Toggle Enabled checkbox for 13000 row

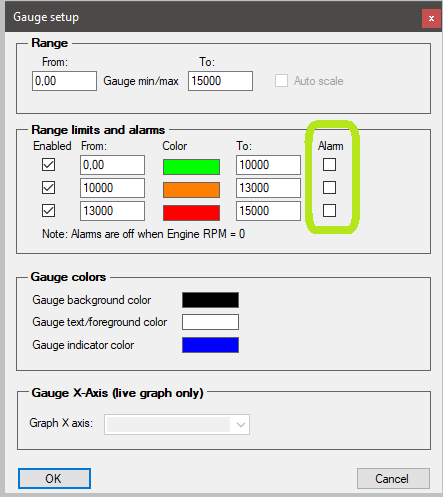(x=48, y=211)
